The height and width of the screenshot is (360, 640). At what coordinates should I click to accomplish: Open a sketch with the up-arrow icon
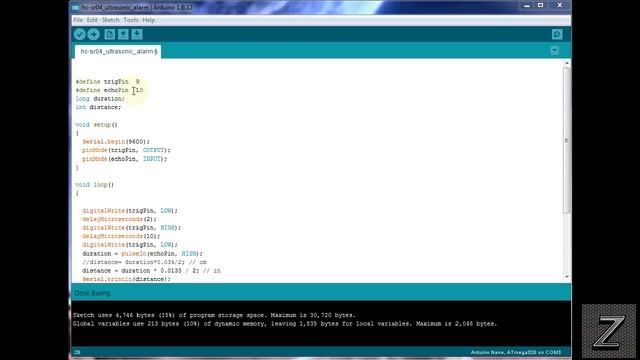pos(123,34)
